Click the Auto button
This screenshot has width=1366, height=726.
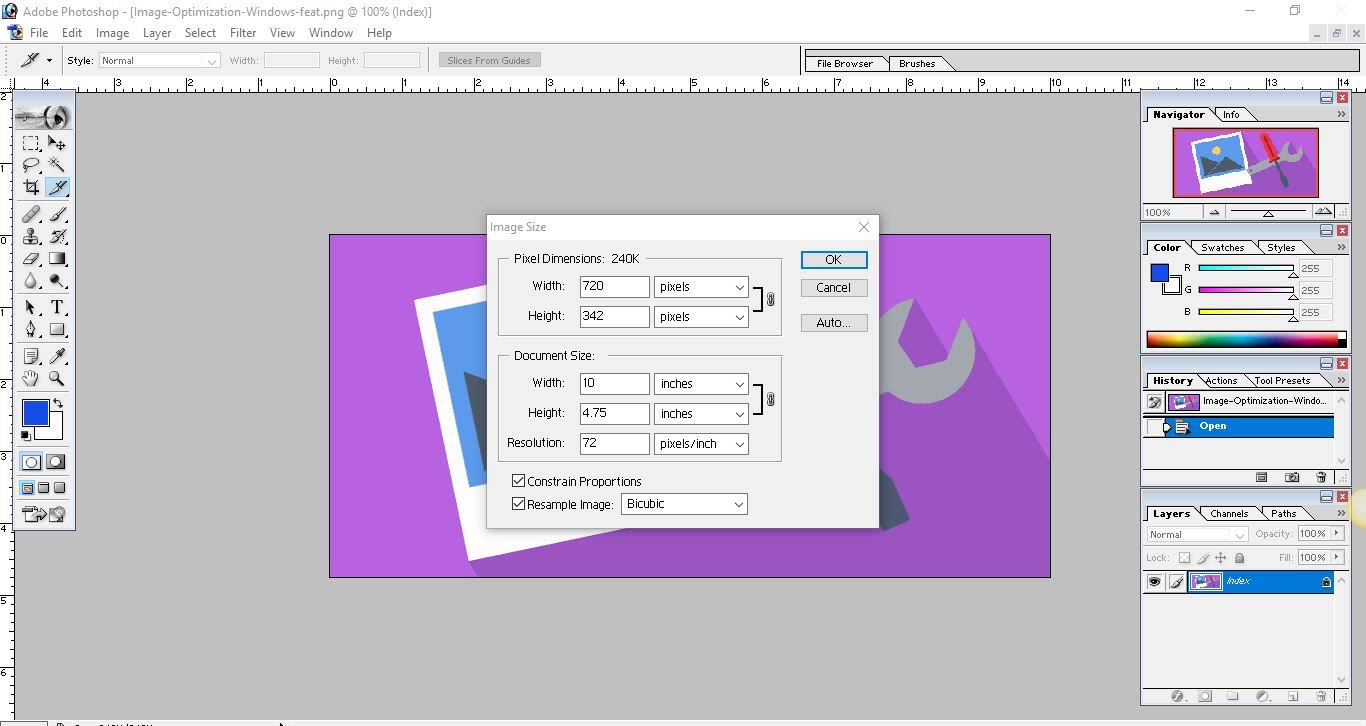(x=833, y=322)
